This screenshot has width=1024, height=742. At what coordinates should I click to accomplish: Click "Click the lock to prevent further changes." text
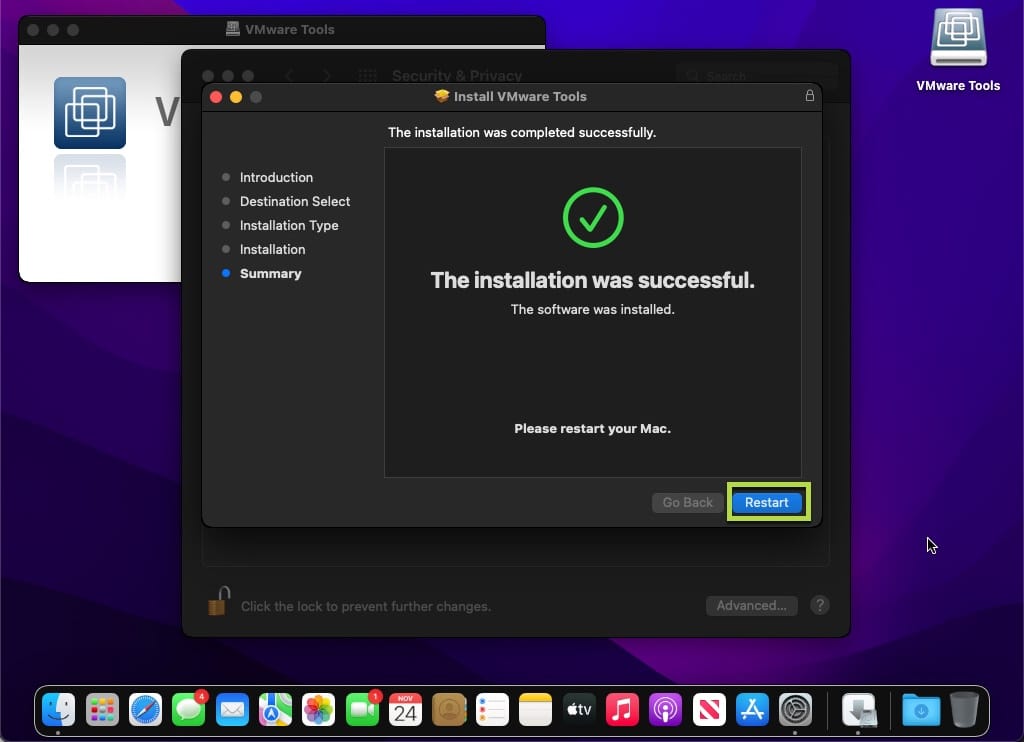(x=366, y=606)
